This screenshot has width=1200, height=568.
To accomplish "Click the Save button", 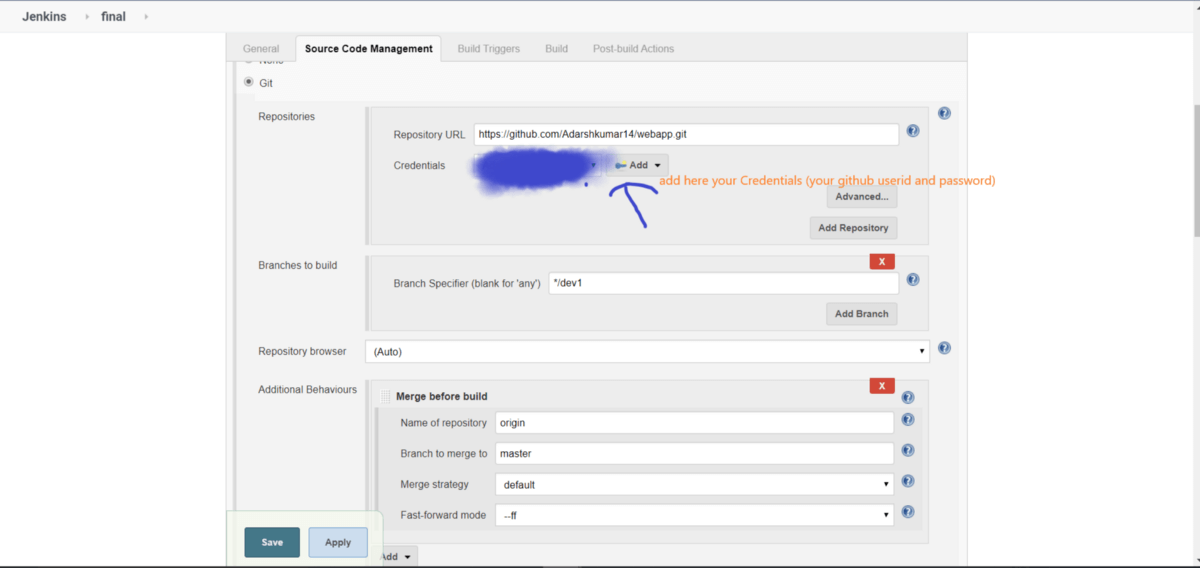I will [272, 542].
